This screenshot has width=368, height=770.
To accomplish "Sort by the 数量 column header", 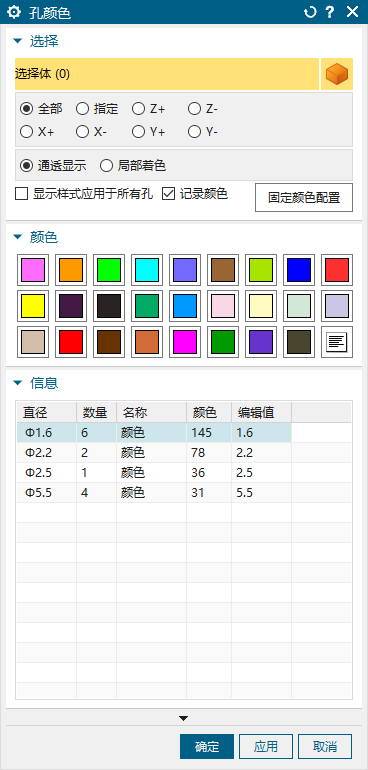I will click(96, 412).
